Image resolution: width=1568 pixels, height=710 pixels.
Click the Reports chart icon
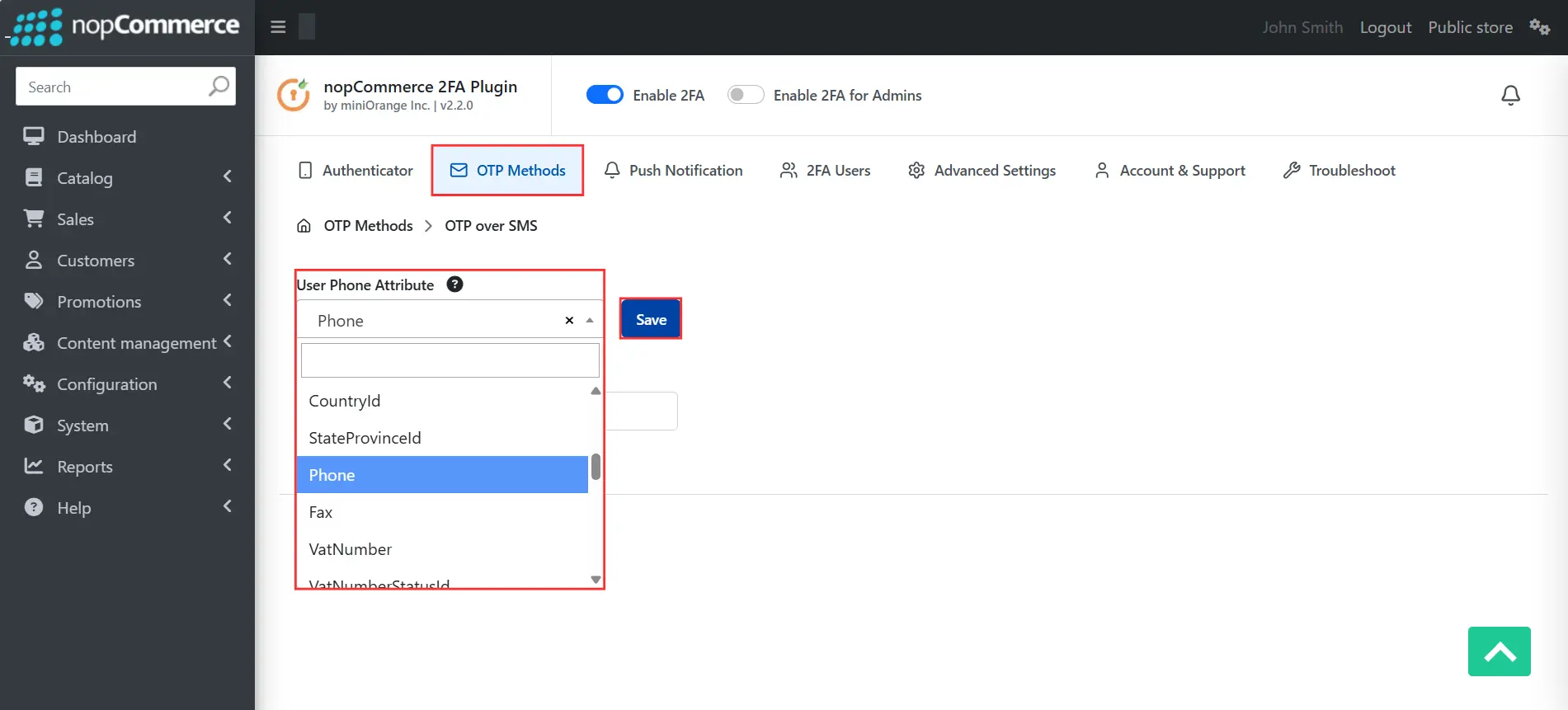[x=34, y=466]
